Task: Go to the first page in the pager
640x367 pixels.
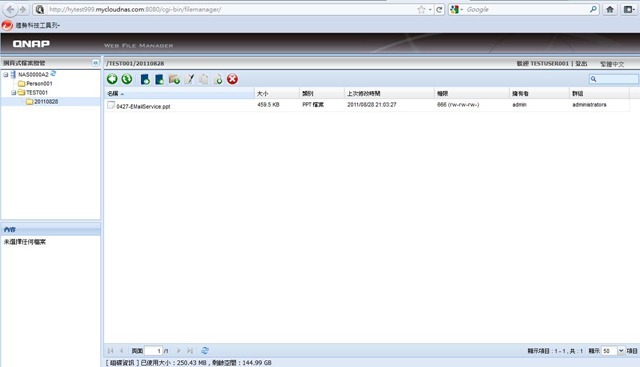Action: click(x=110, y=351)
